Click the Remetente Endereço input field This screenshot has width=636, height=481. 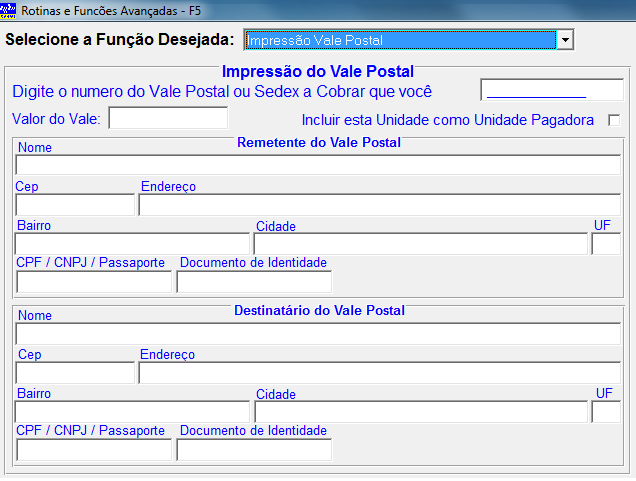click(x=380, y=204)
